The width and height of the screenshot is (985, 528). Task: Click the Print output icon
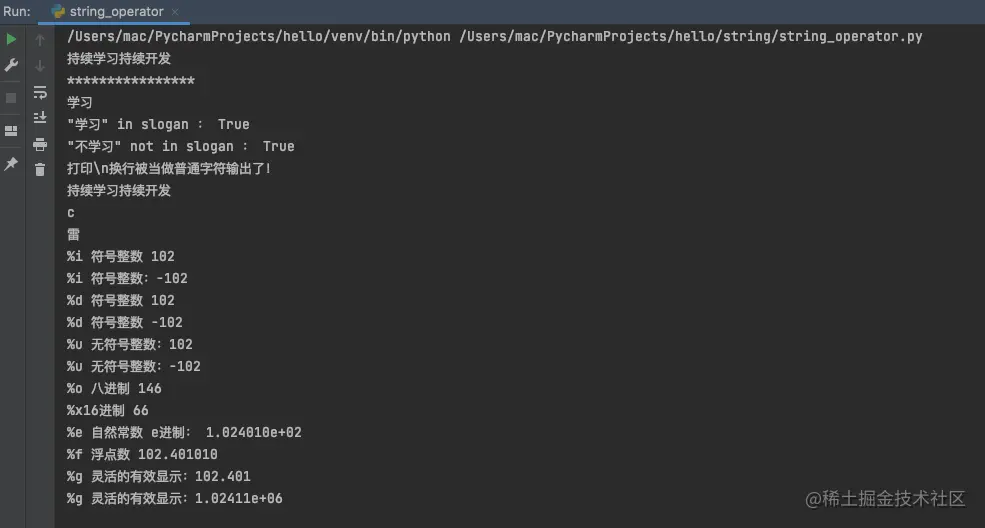click(x=40, y=144)
